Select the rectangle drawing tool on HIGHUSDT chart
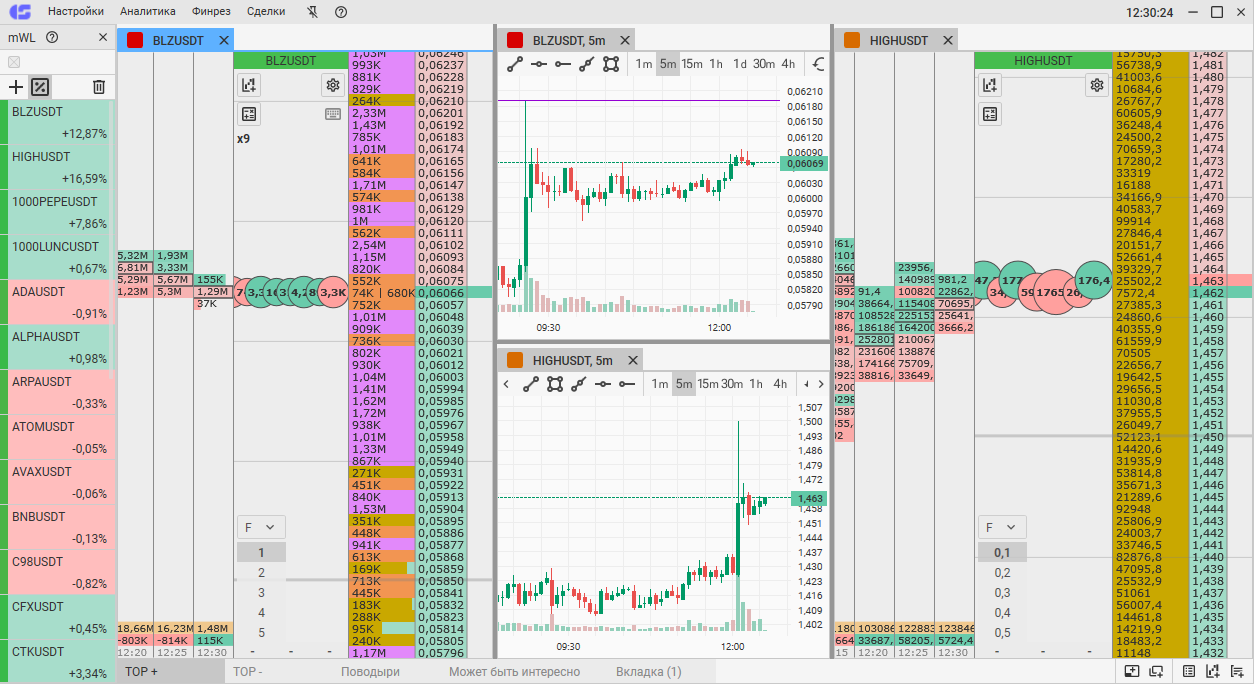This screenshot has height=684, width=1254. [554, 384]
